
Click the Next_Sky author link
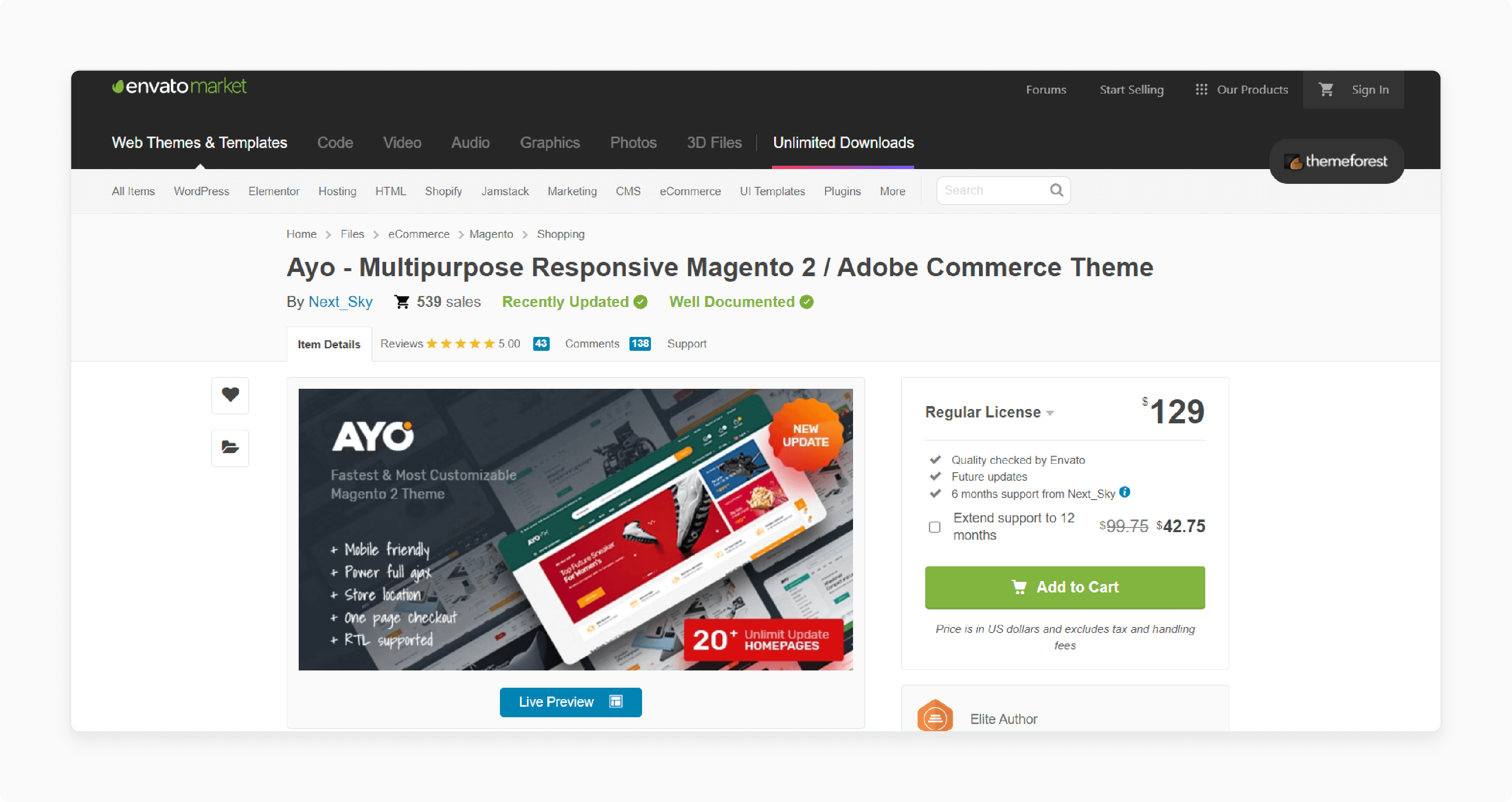(x=339, y=301)
